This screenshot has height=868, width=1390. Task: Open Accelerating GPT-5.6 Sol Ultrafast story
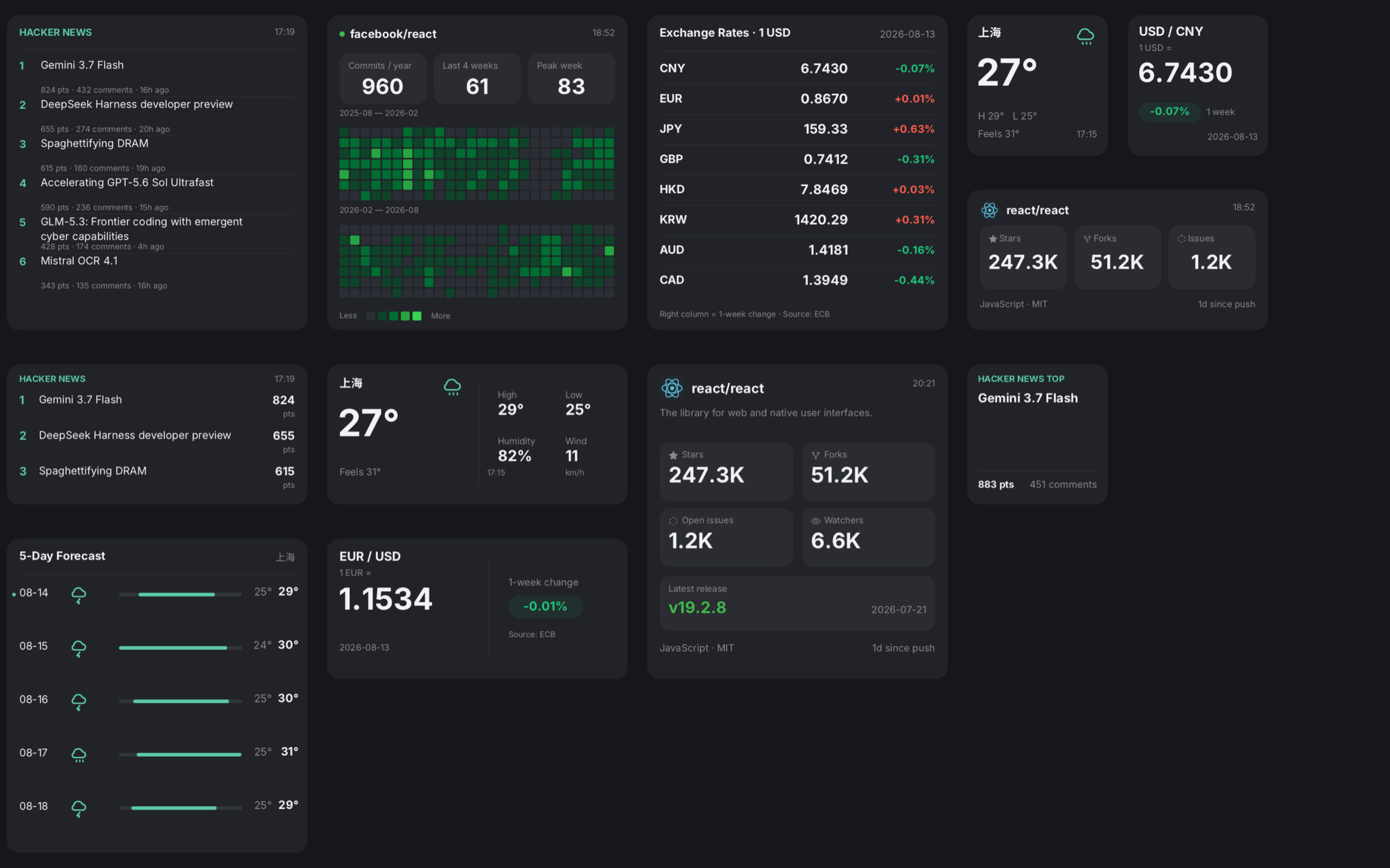click(127, 182)
